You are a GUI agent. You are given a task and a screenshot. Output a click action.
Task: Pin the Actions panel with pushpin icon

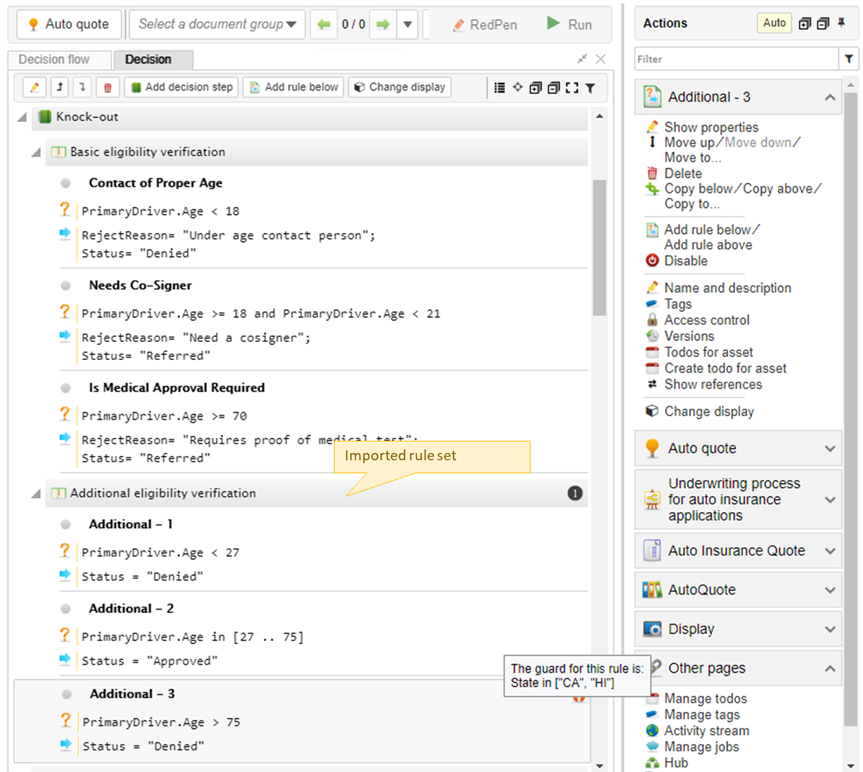tap(840, 23)
